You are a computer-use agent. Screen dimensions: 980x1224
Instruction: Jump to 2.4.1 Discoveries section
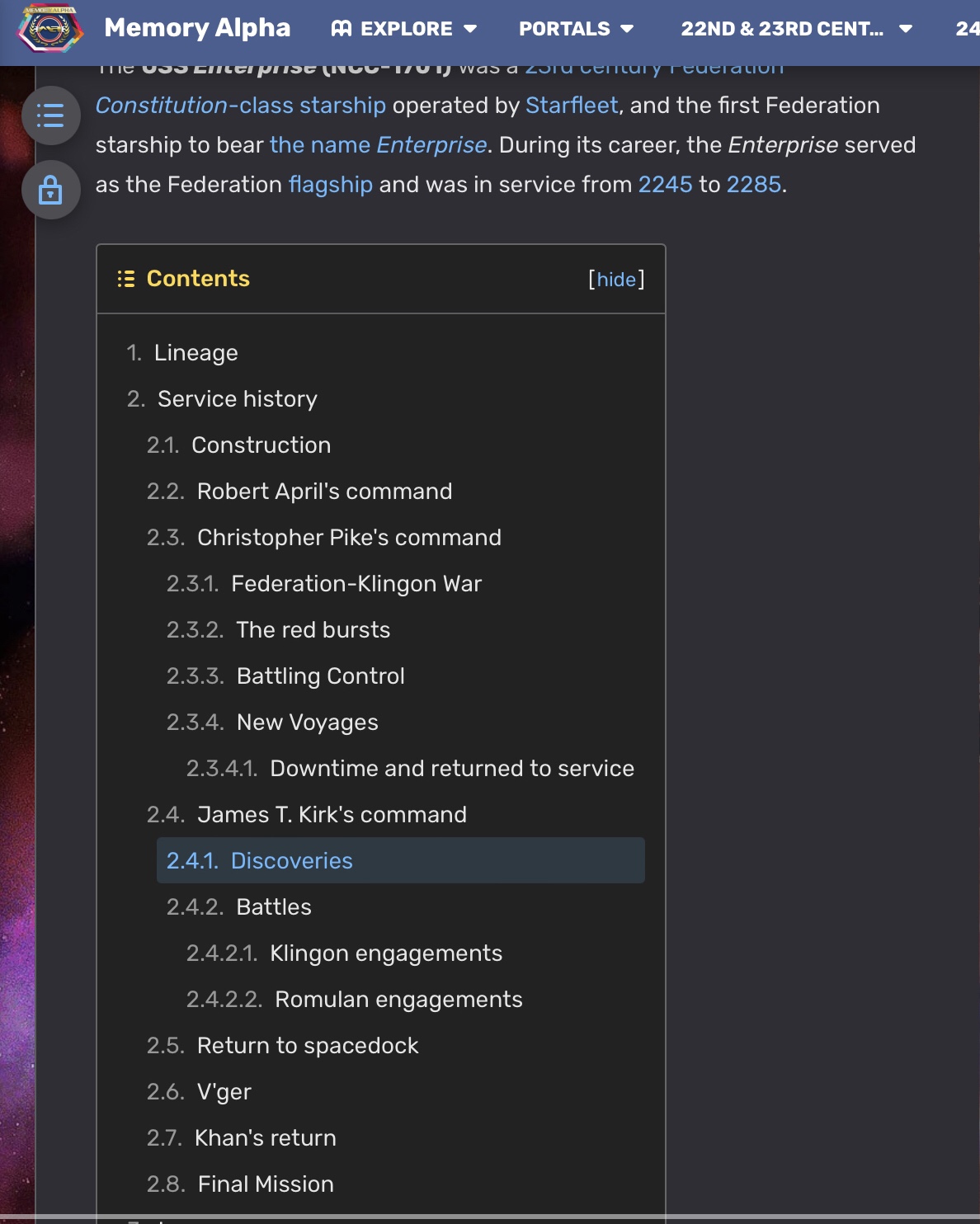pyautogui.click(x=401, y=860)
